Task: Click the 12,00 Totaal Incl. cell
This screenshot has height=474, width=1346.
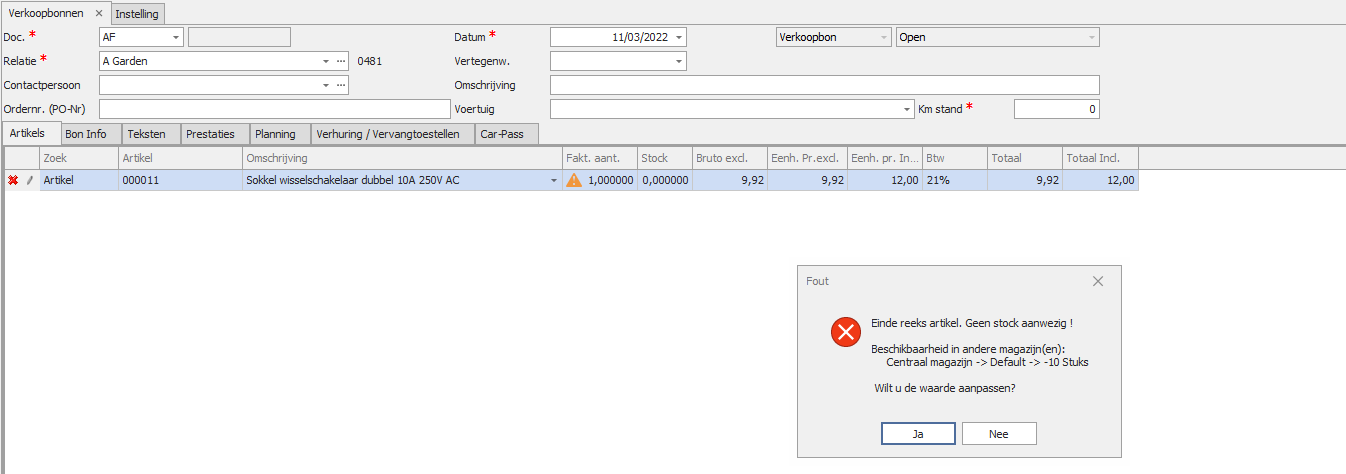Action: (1100, 181)
